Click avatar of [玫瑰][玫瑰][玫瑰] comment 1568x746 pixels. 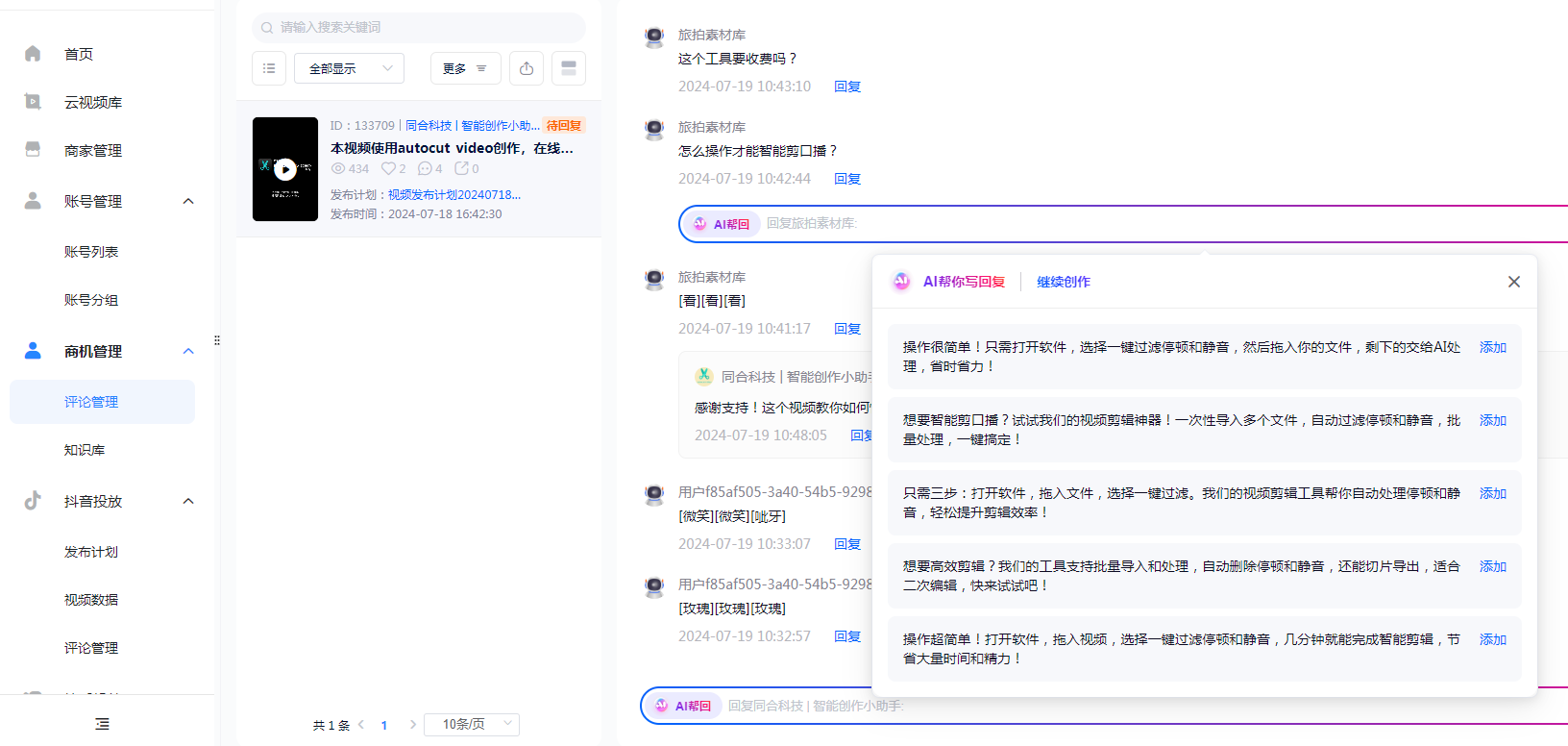(x=654, y=586)
